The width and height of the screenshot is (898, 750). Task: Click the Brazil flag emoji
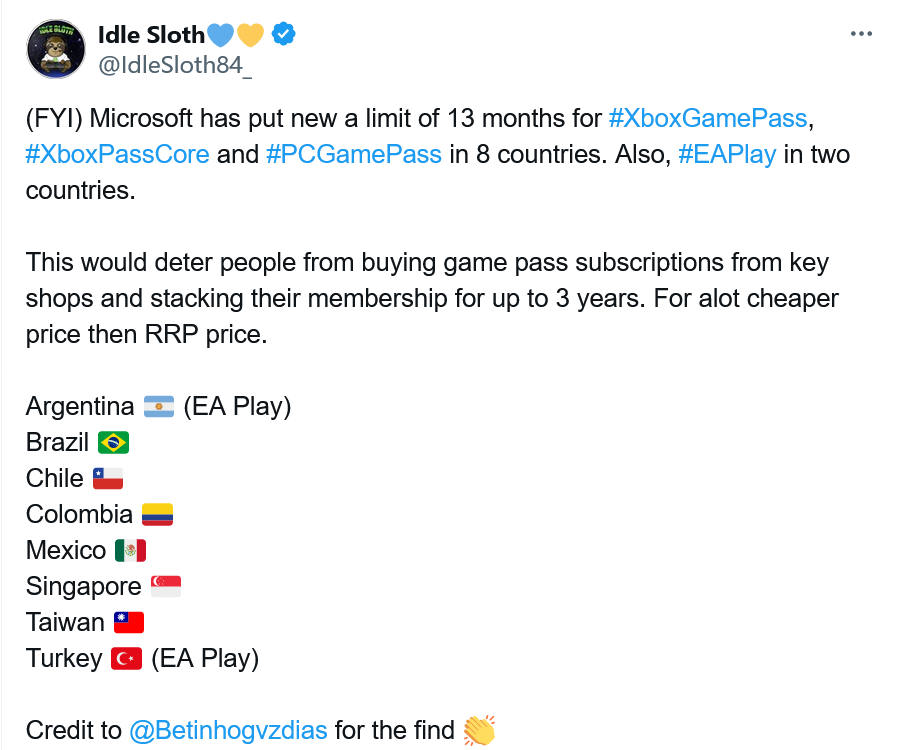(113, 443)
